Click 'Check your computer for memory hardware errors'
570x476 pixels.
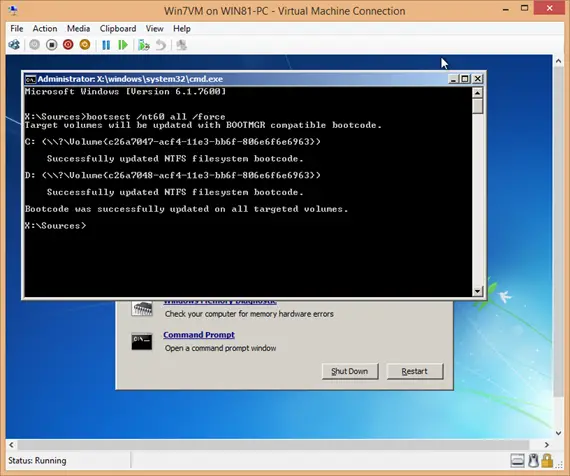[249, 314]
